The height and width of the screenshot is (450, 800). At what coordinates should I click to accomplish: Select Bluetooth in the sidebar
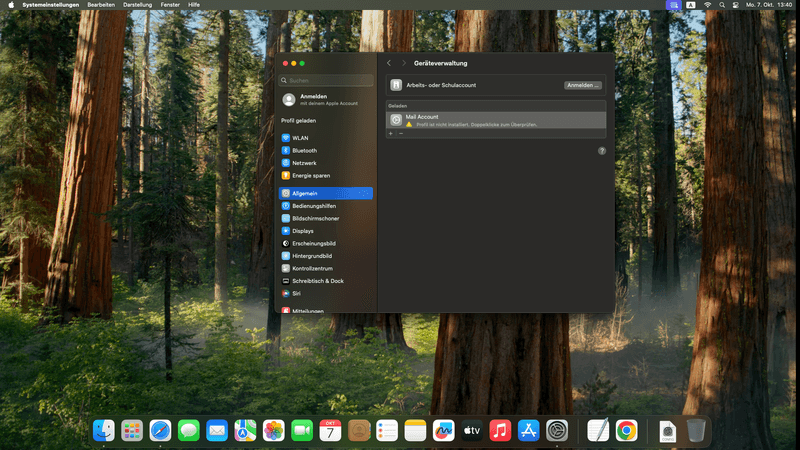tap(304, 150)
